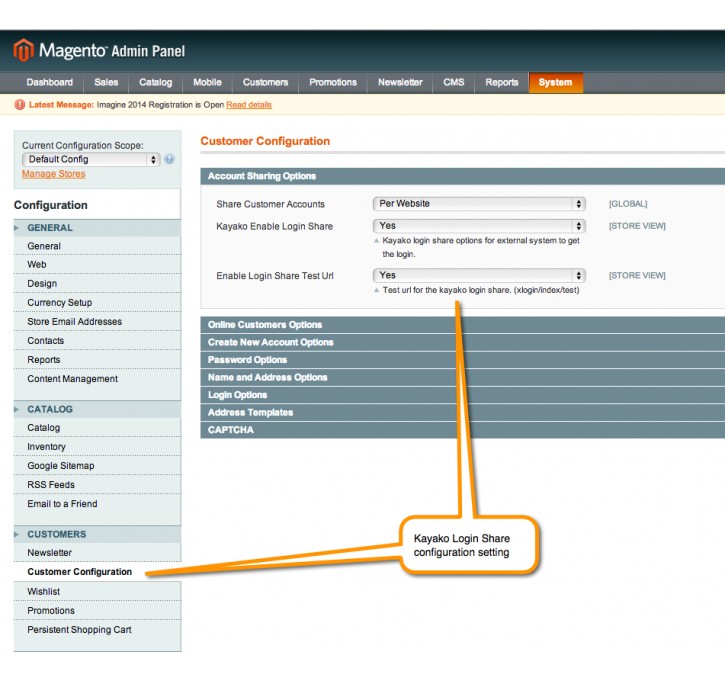Click the Test url for kayako hint
This screenshot has width=725, height=680.
point(481,290)
